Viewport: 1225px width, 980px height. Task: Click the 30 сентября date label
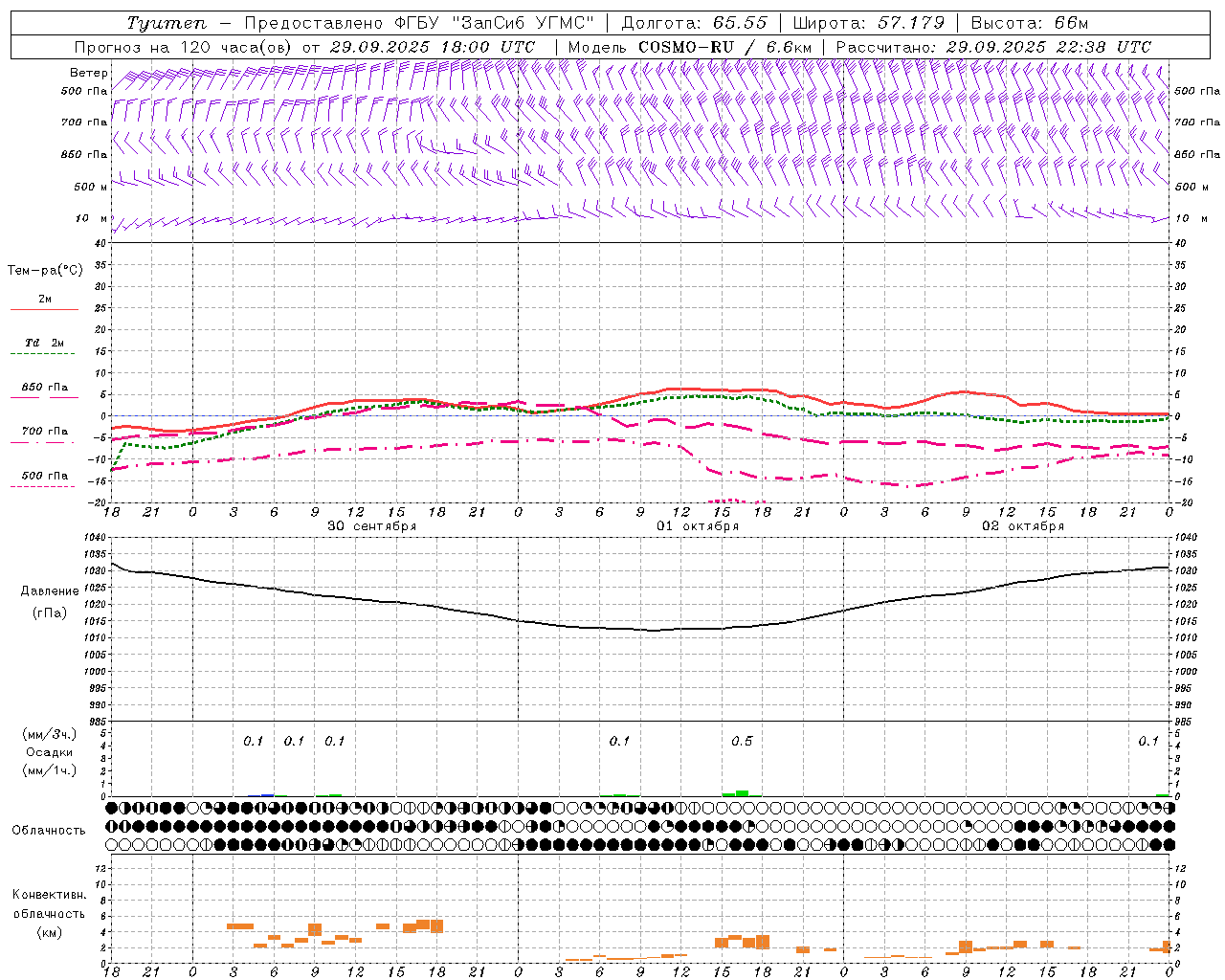371,526
